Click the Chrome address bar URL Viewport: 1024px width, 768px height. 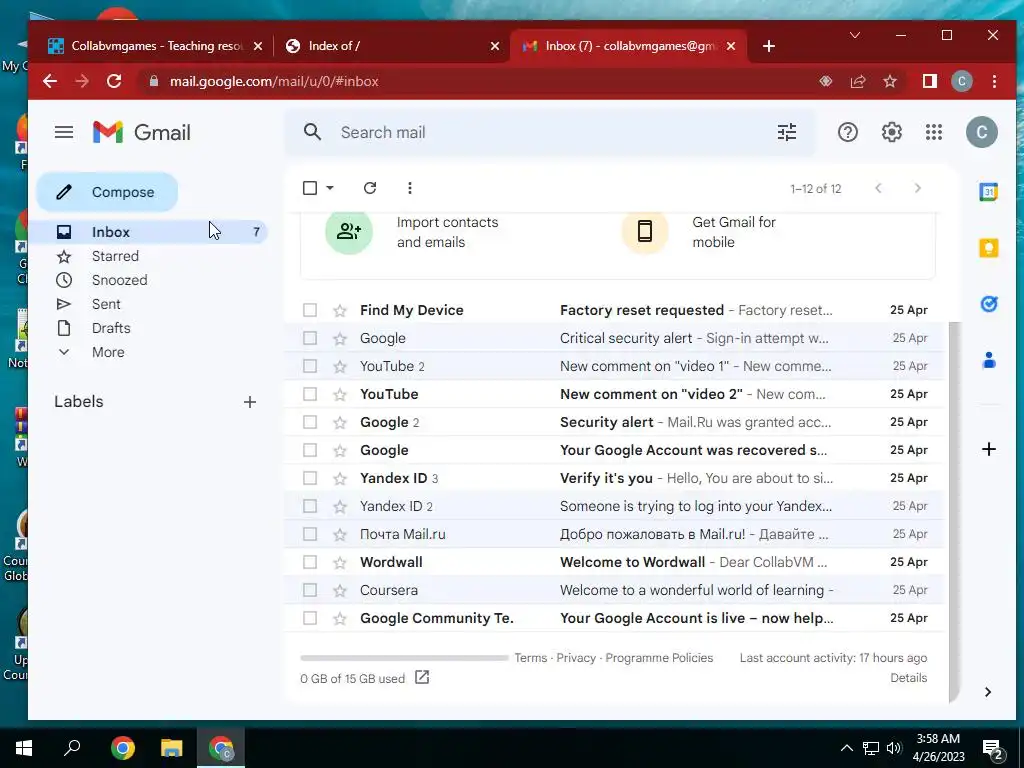pos(274,82)
